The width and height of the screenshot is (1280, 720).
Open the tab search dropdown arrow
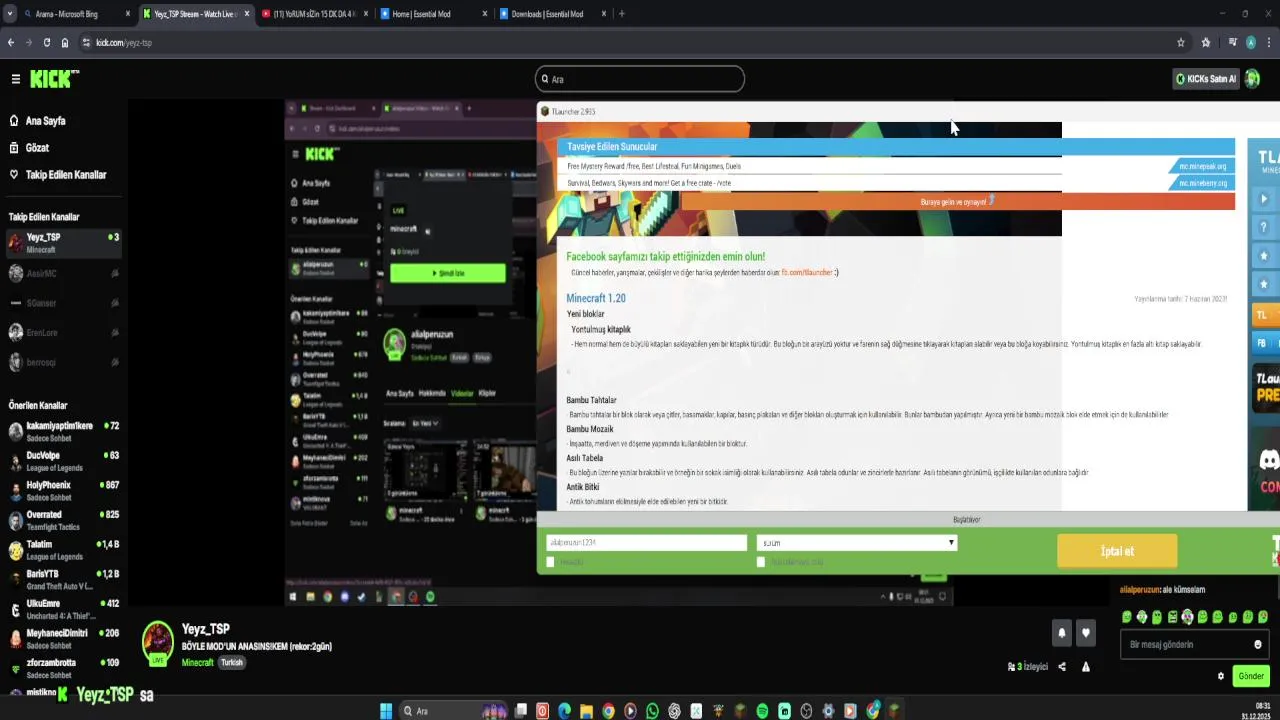(9, 14)
